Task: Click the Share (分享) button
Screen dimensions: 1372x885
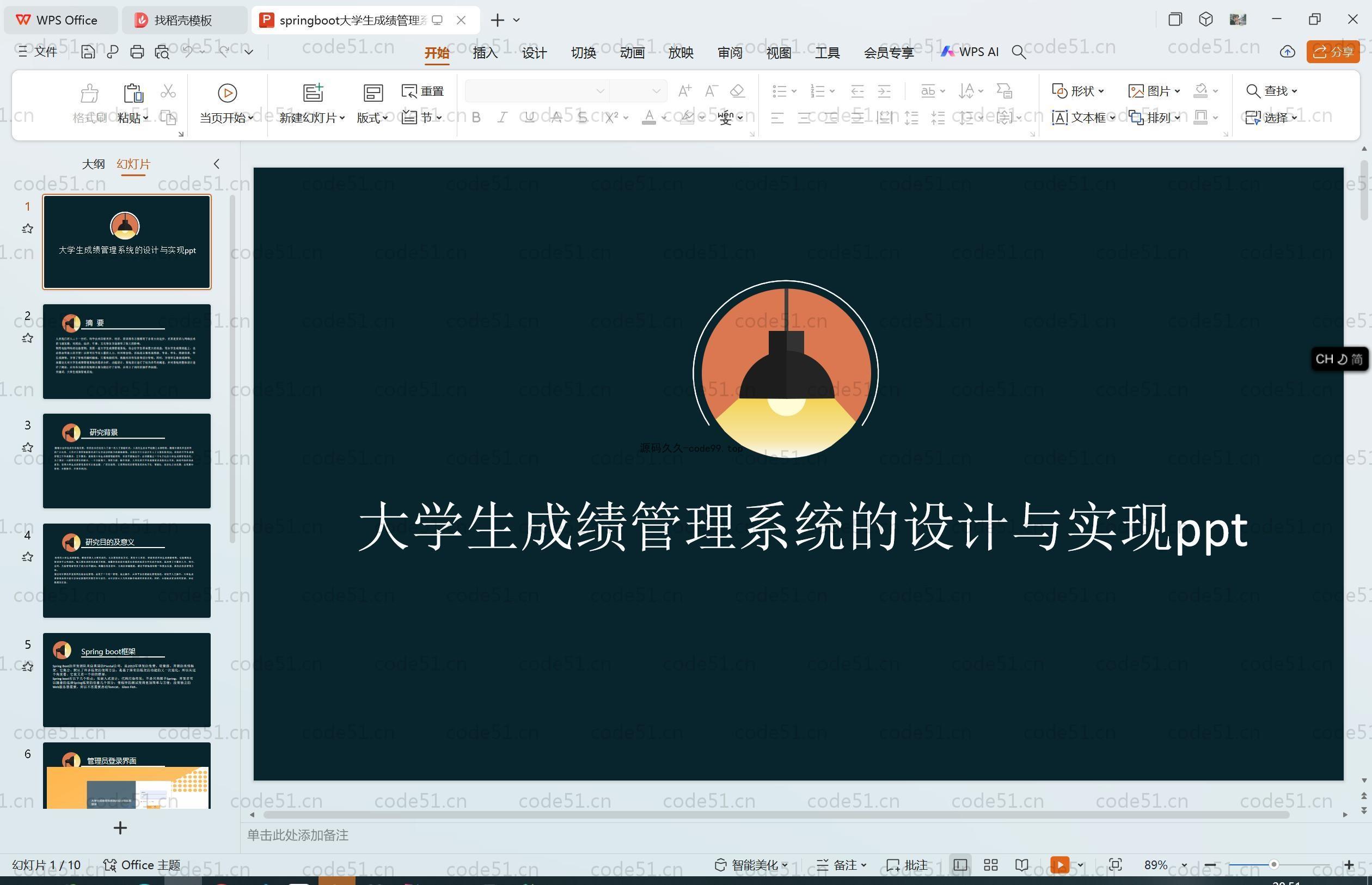Action: click(1333, 52)
